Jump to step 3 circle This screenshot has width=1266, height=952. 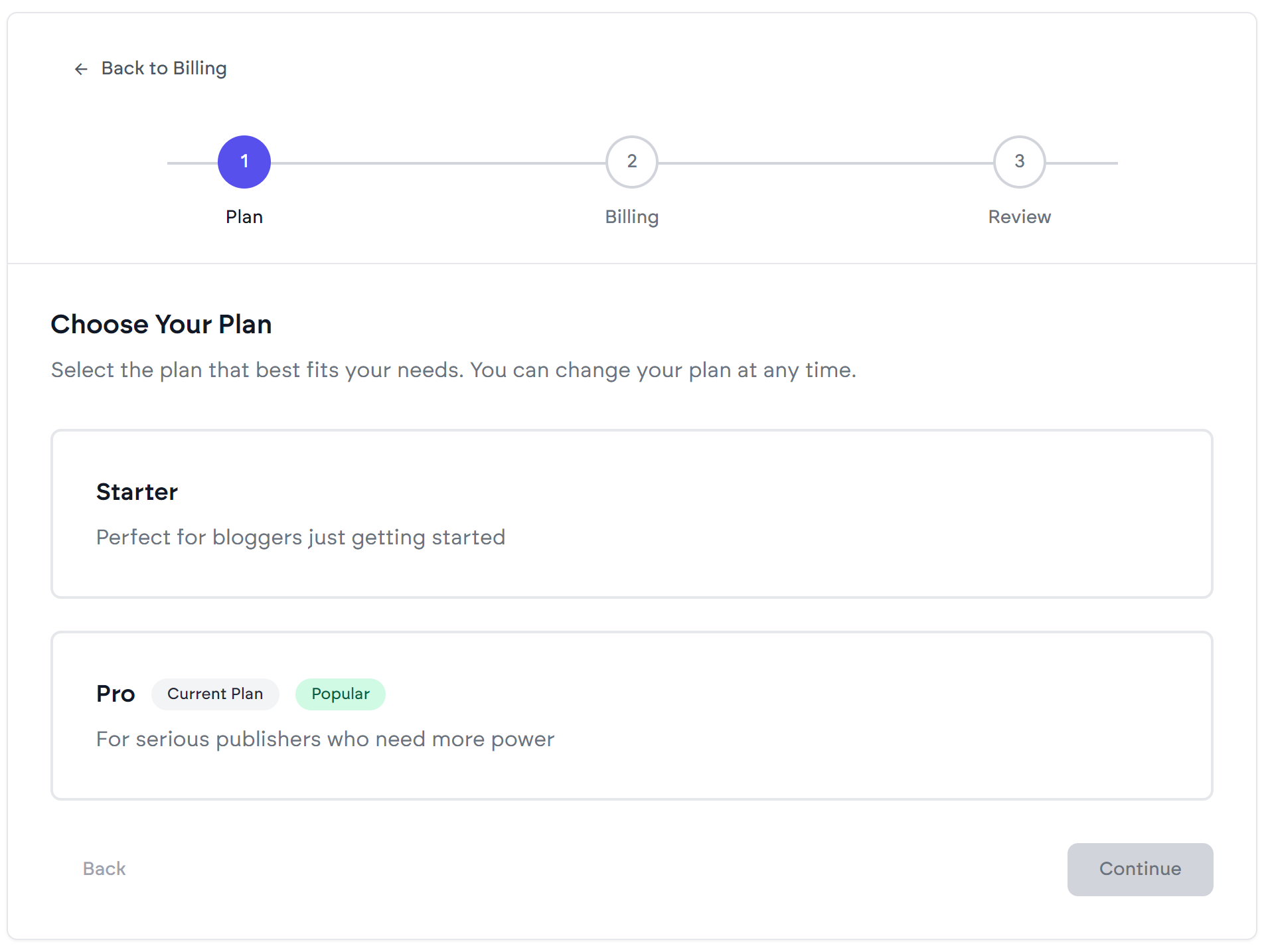point(1020,162)
